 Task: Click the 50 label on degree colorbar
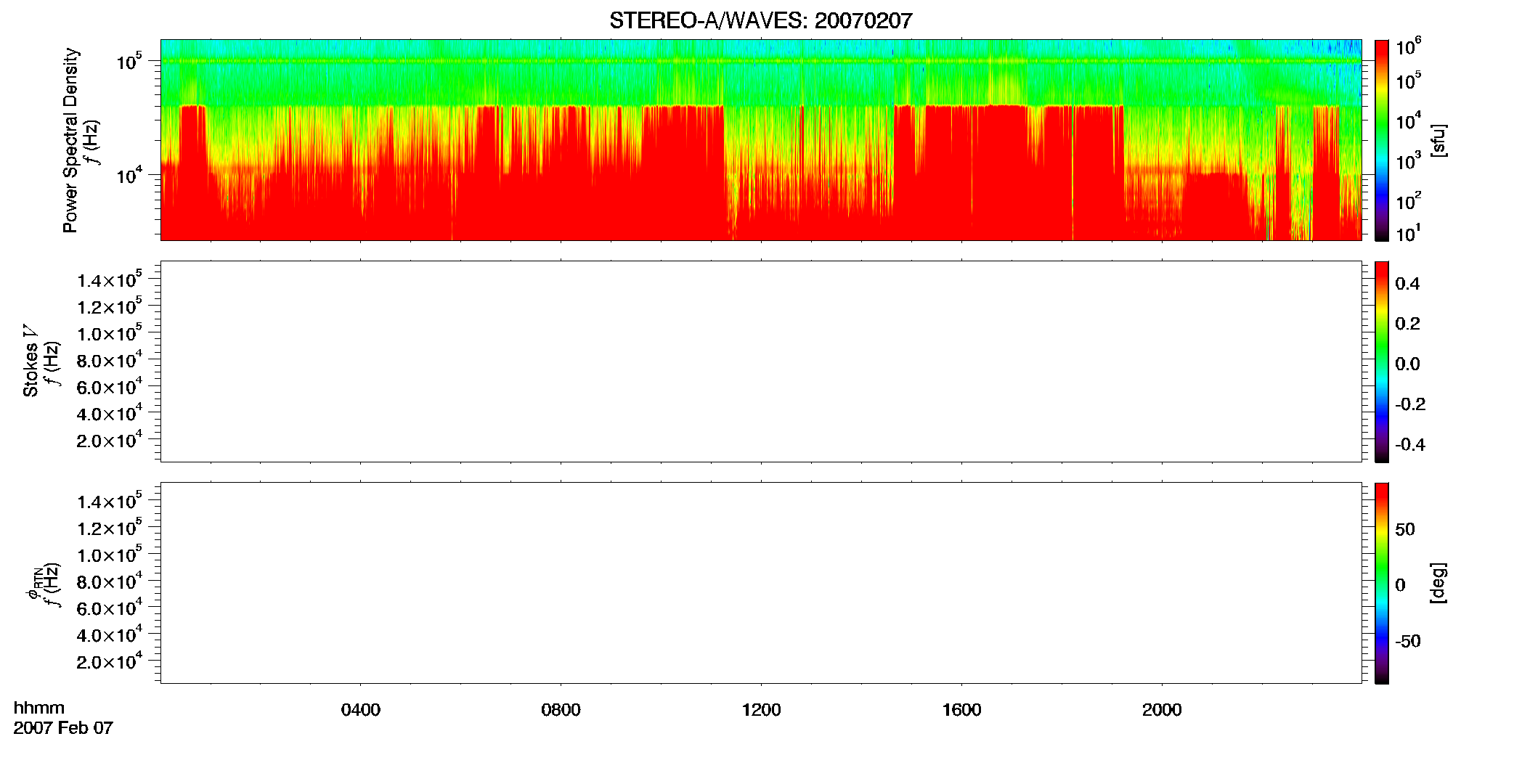[1405, 530]
